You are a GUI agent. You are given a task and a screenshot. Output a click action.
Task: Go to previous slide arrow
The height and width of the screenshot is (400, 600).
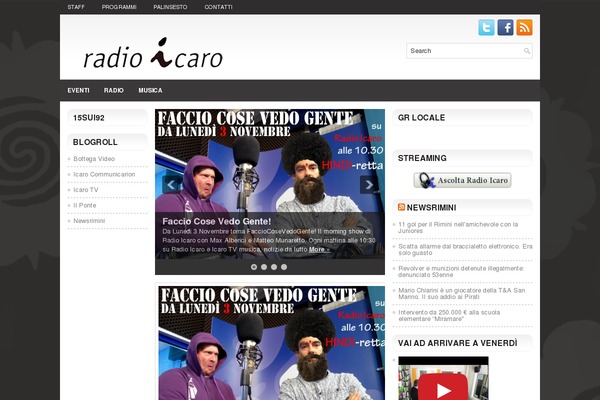pyautogui.click(x=171, y=185)
